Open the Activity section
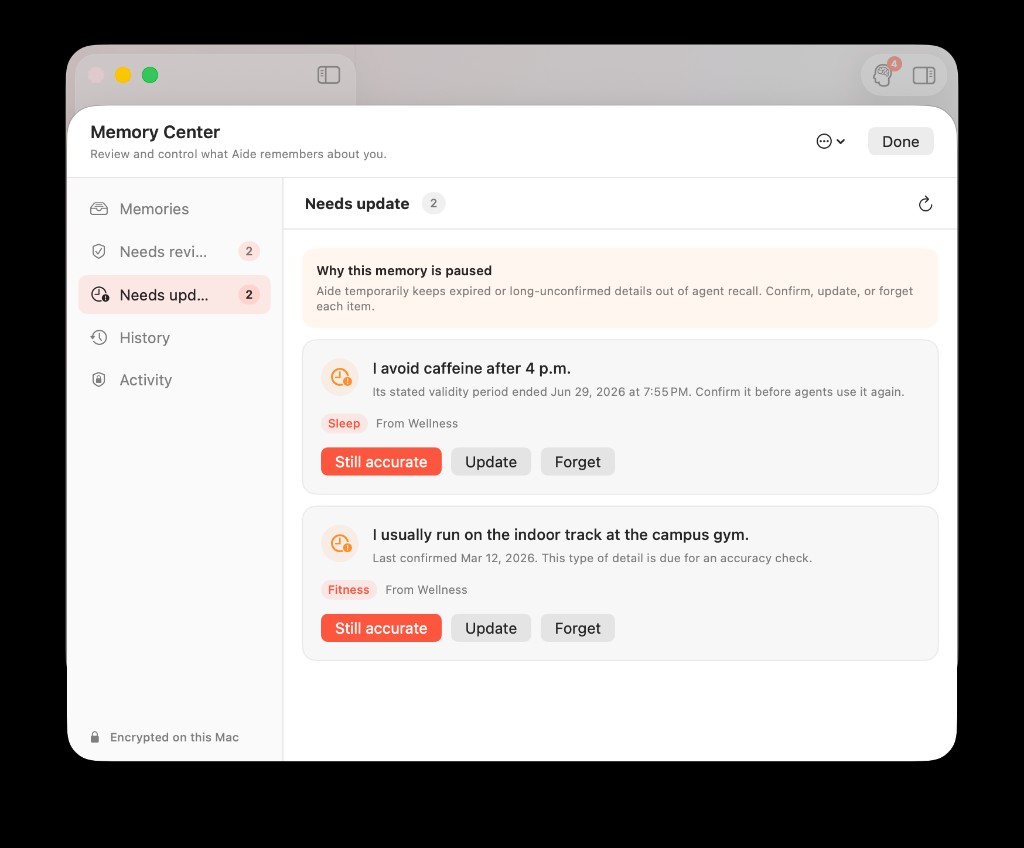 (174, 380)
